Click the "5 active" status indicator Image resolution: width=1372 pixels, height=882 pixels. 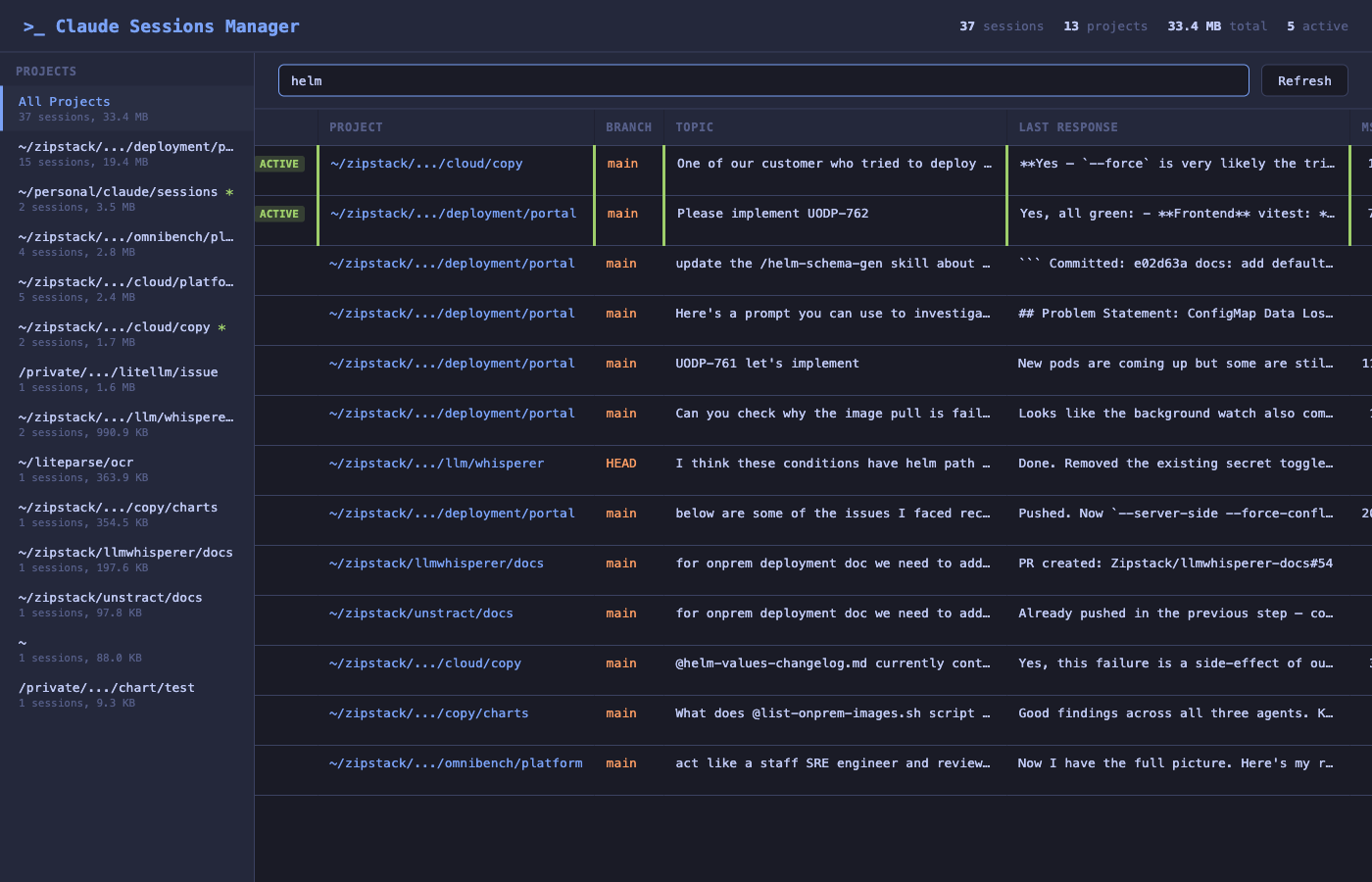[x=1318, y=26]
